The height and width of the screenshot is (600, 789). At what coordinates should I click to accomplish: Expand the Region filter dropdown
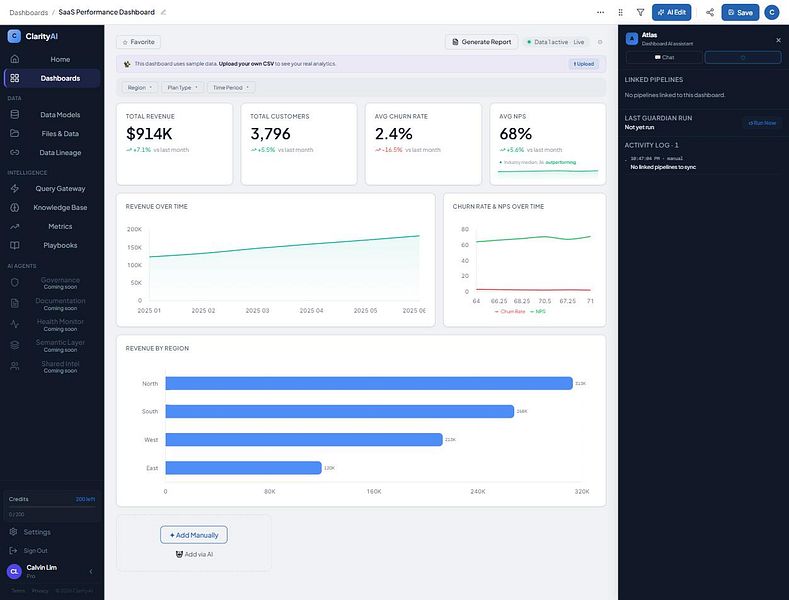(139, 88)
